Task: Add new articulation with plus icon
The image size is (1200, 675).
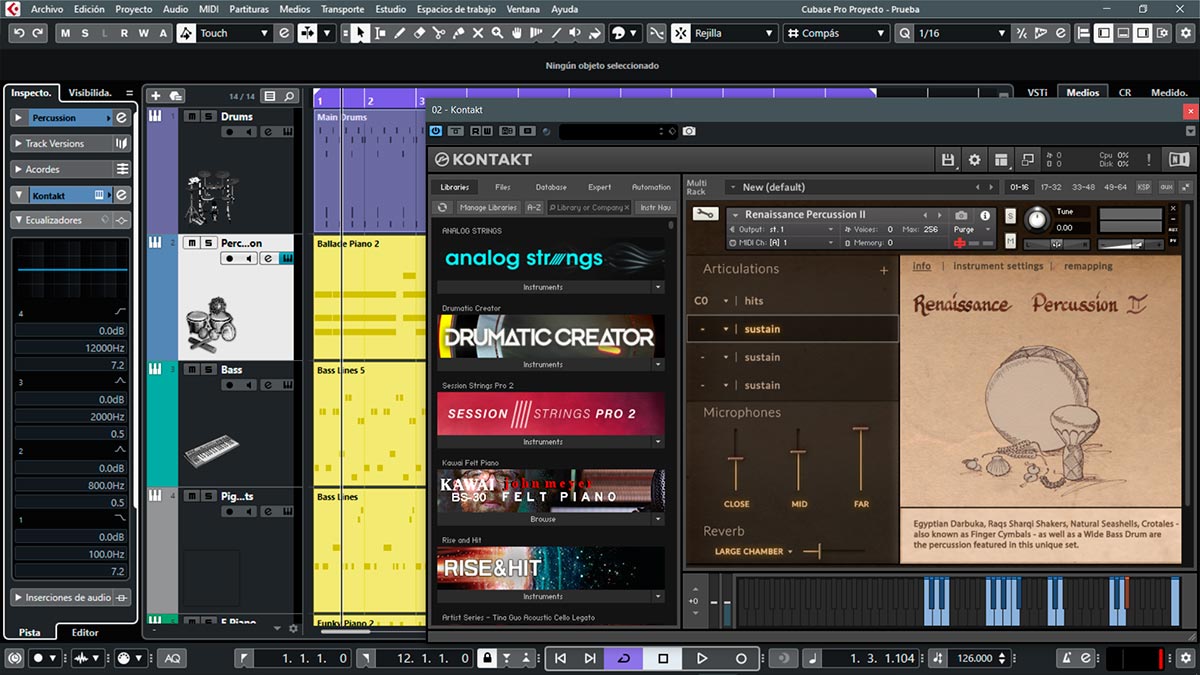Action: [884, 270]
